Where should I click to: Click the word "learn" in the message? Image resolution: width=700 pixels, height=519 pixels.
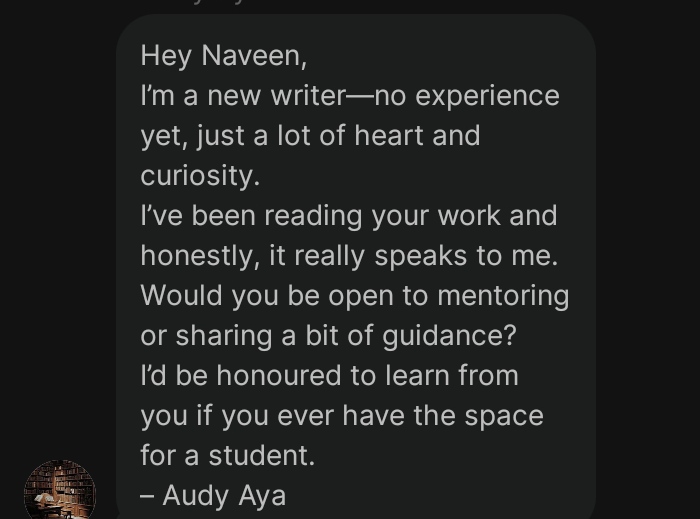coord(417,375)
